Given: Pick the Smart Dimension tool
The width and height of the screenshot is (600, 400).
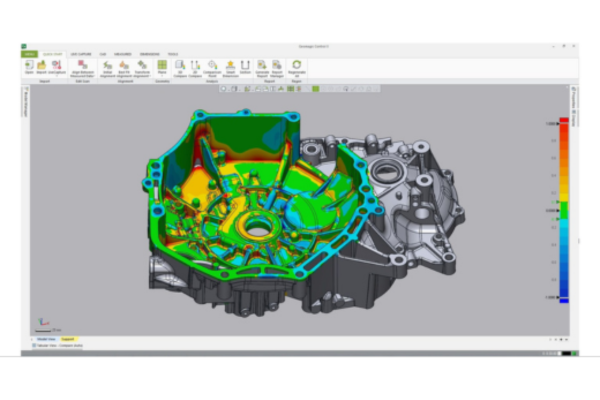Looking at the screenshot, I should pos(229,66).
